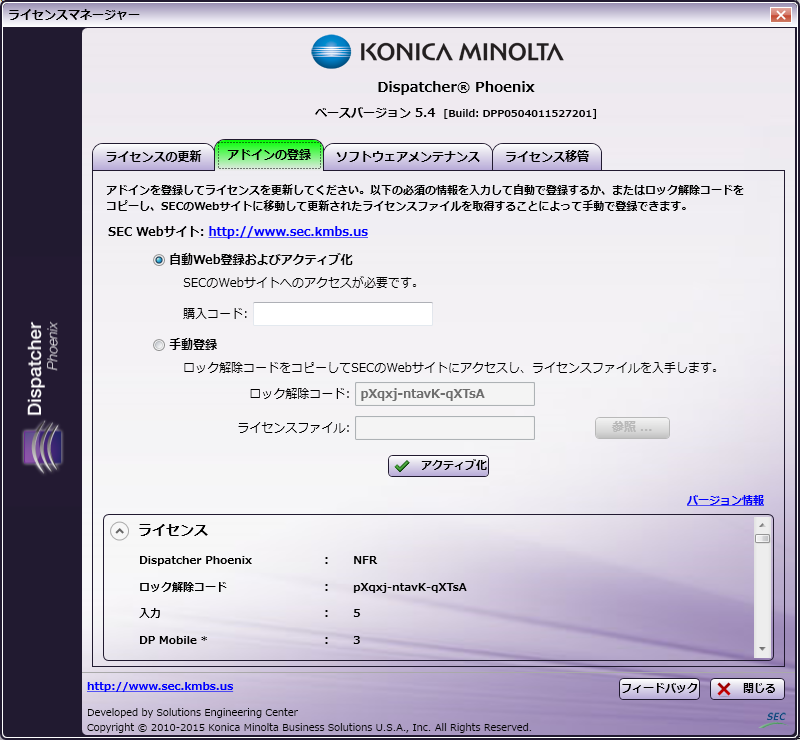800x740 pixels.
Task: Click the Dispatcher Phoenix sidebar logo icon
Action: pos(43,447)
